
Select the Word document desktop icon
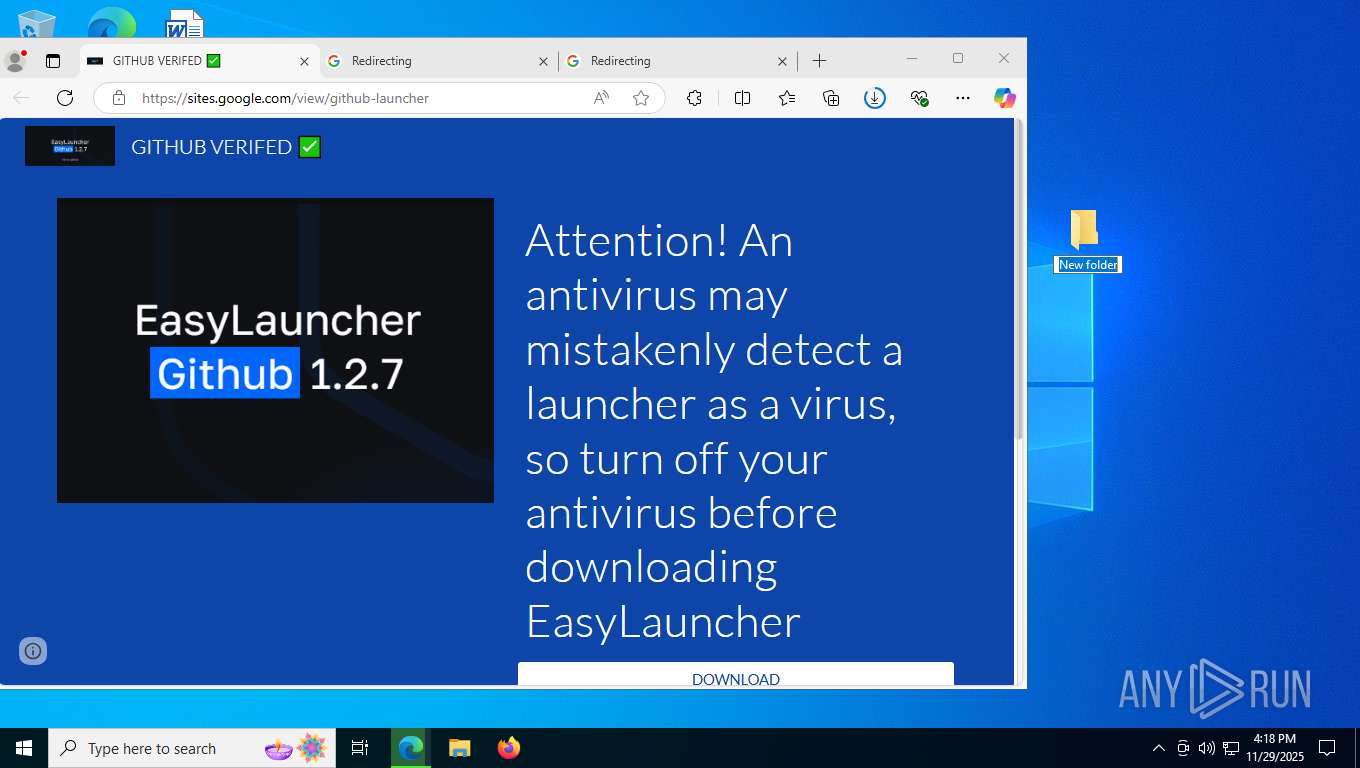[x=185, y=22]
